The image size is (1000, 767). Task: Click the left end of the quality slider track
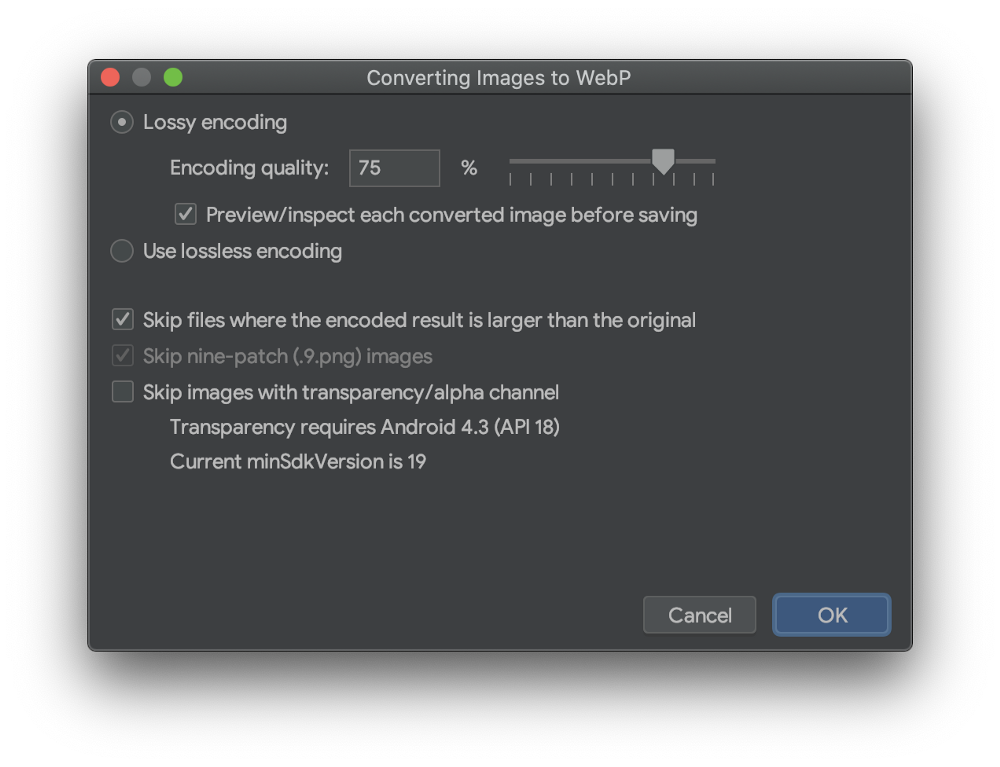512,161
